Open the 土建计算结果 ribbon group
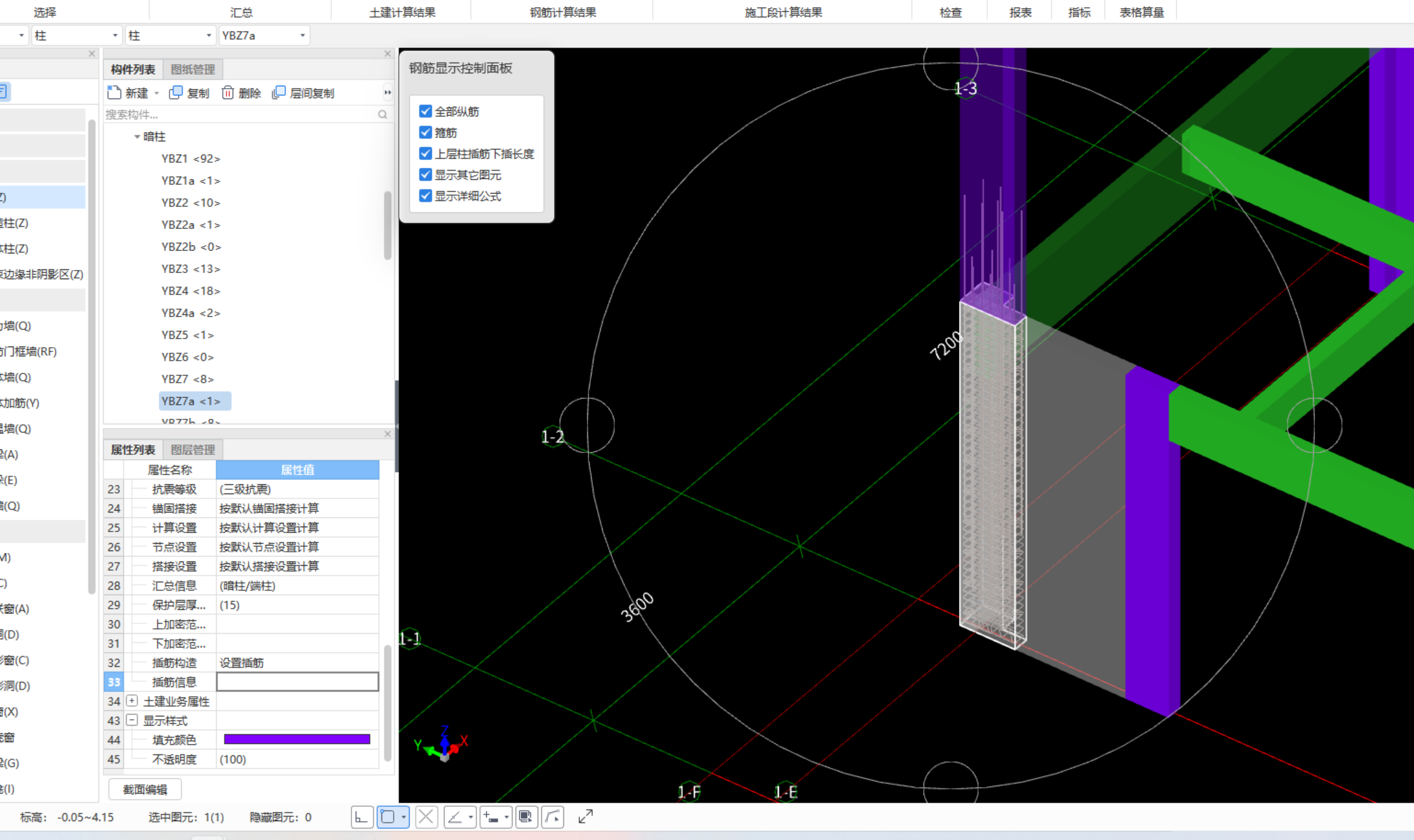1414x840 pixels. point(402,12)
